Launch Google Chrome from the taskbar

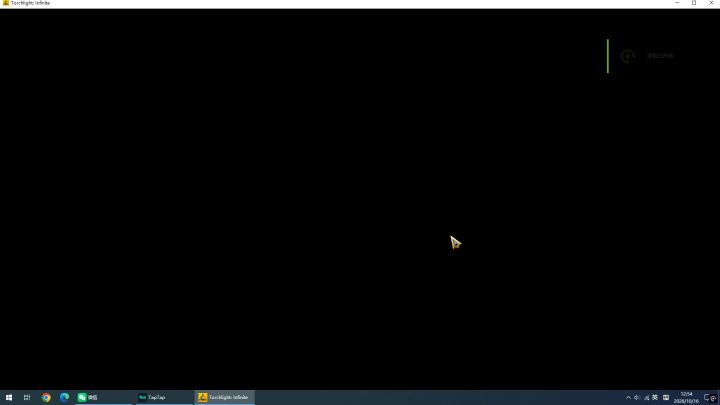coord(46,397)
